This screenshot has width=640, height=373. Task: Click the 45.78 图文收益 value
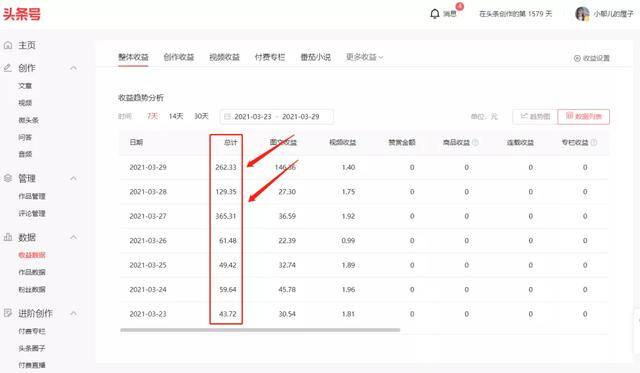(x=287, y=290)
